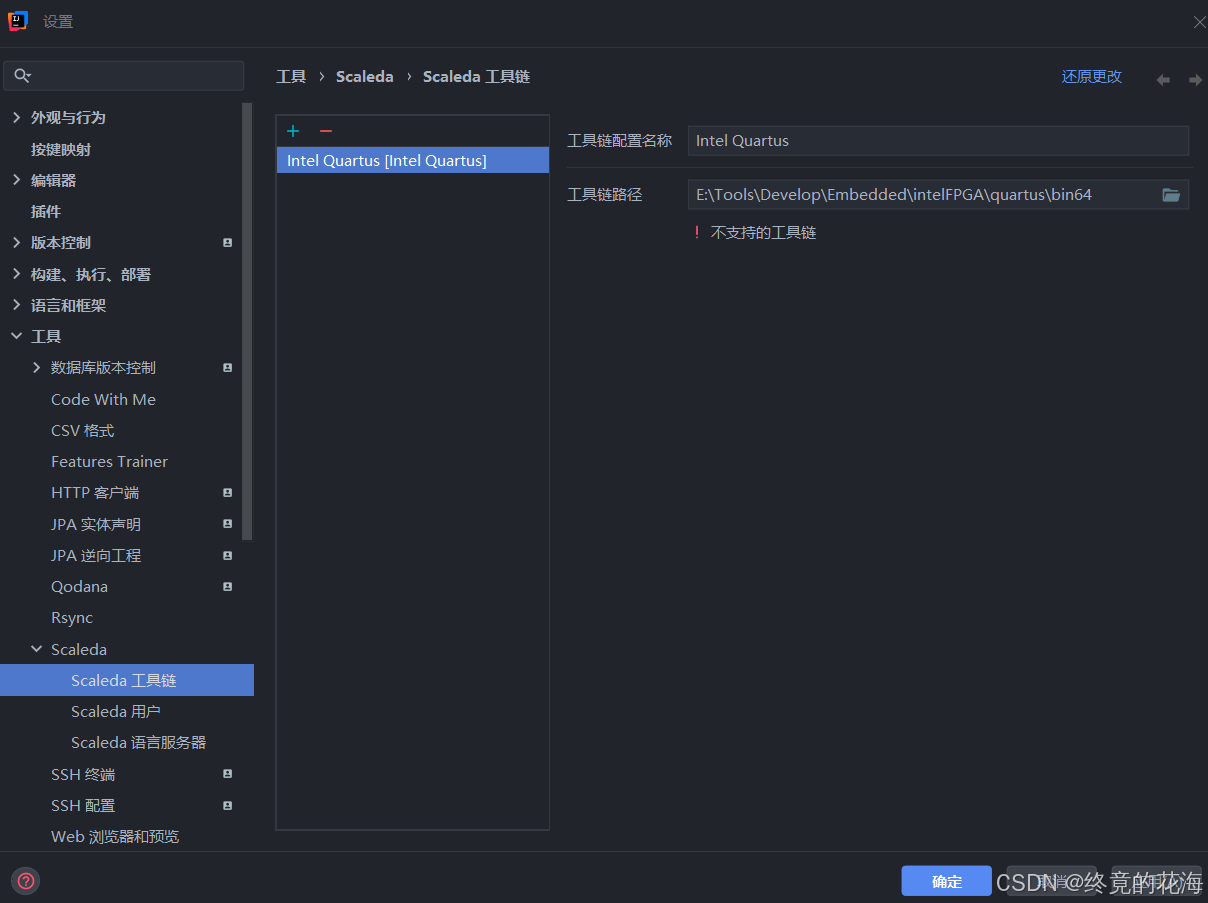Navigate back with left arrow icon

tap(1163, 79)
